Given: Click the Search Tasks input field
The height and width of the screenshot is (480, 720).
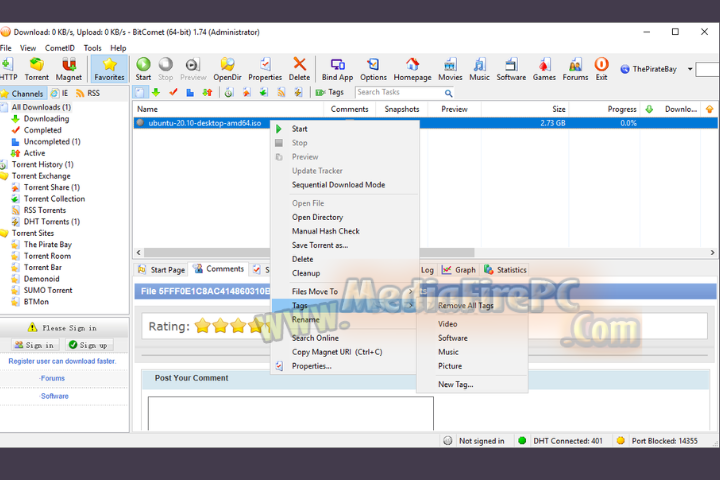Looking at the screenshot, I should click(x=399, y=92).
